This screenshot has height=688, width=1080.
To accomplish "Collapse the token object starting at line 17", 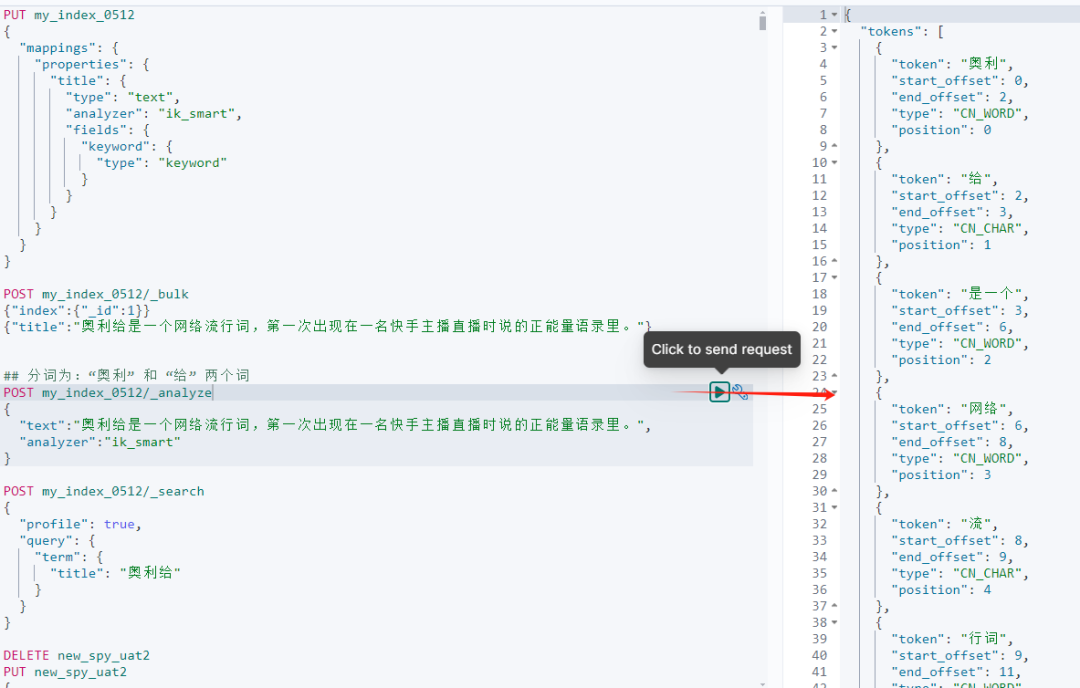I will (x=834, y=278).
